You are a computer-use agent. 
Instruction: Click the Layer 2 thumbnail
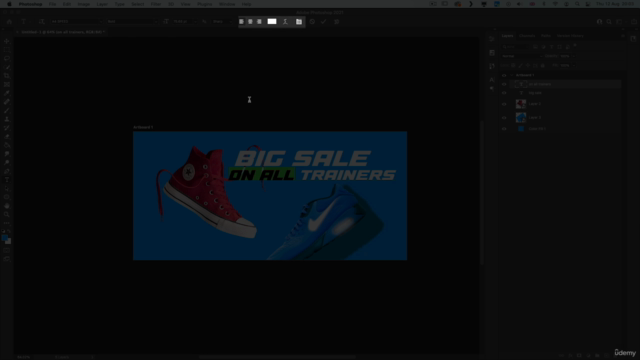tap(521, 104)
